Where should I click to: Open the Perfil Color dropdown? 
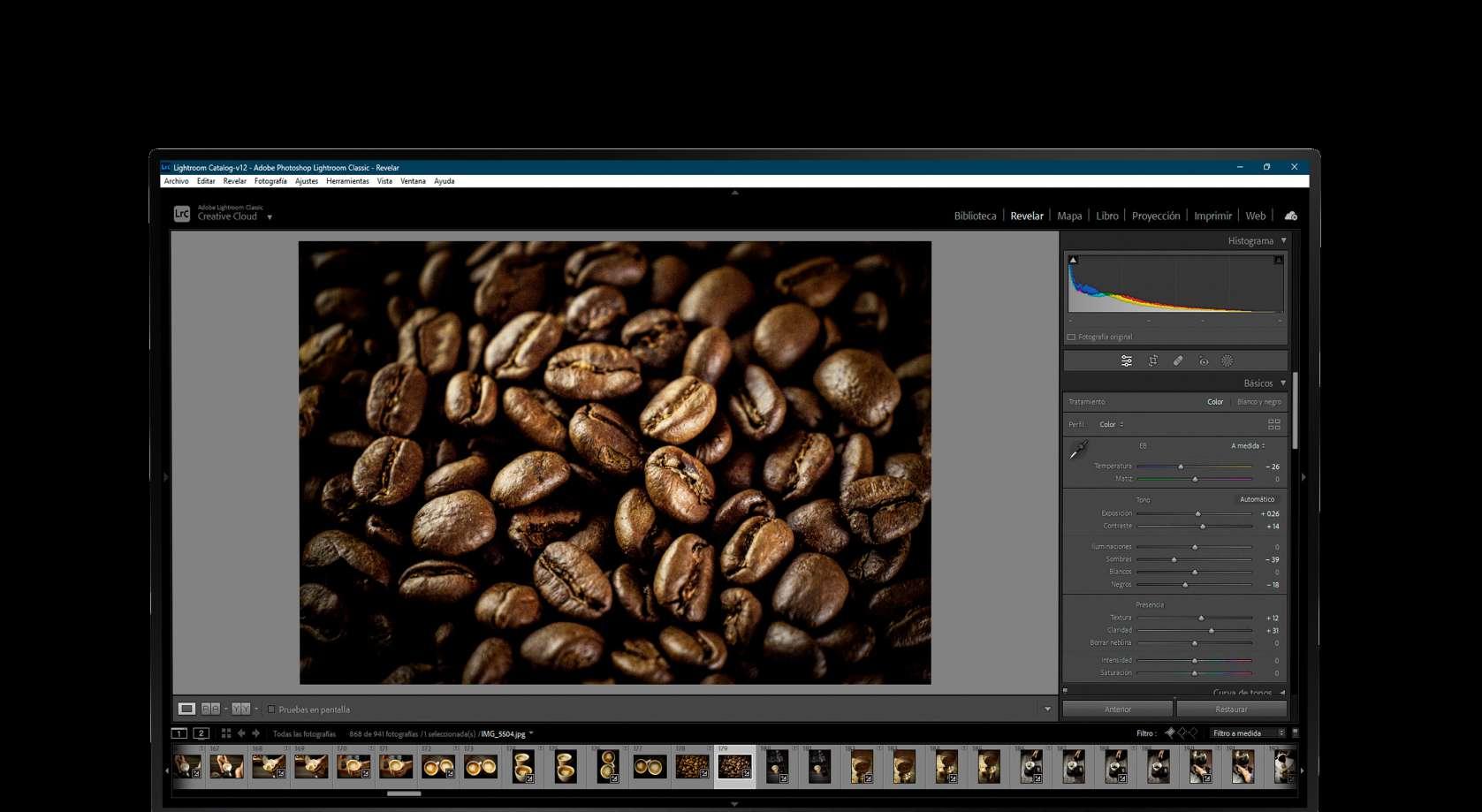pos(1112,425)
